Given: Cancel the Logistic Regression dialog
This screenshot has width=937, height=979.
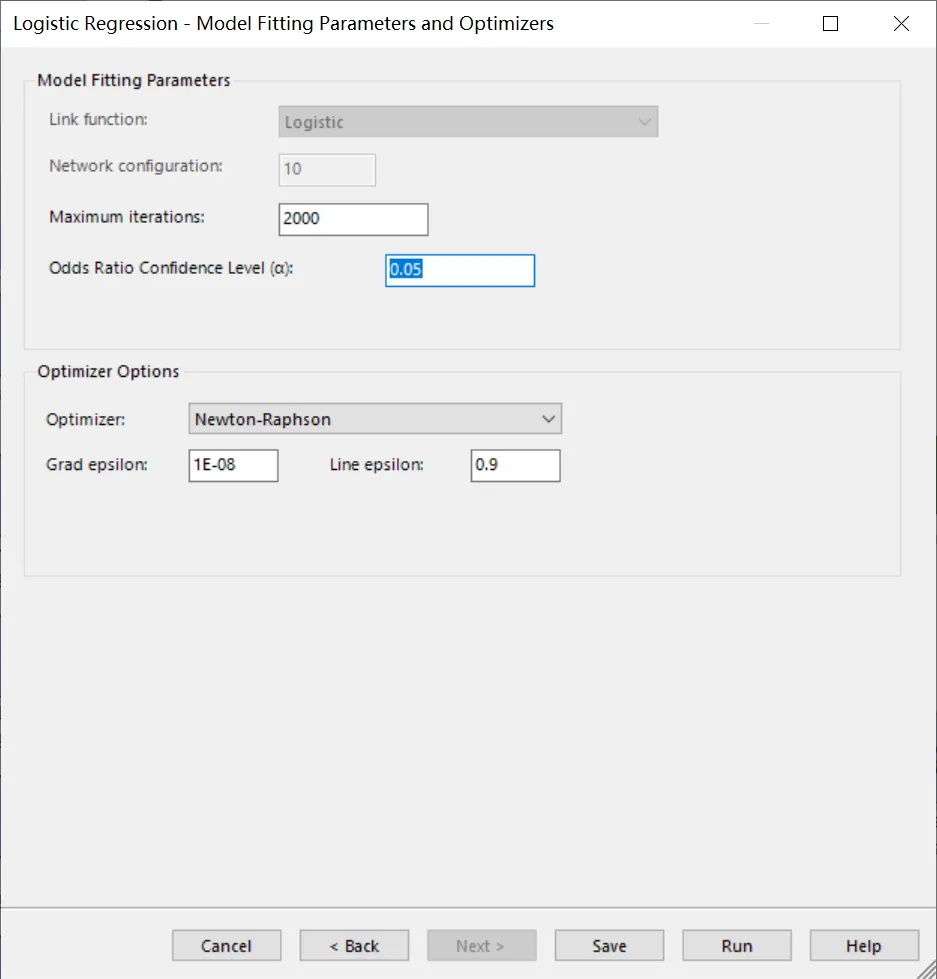Looking at the screenshot, I should [x=227, y=945].
